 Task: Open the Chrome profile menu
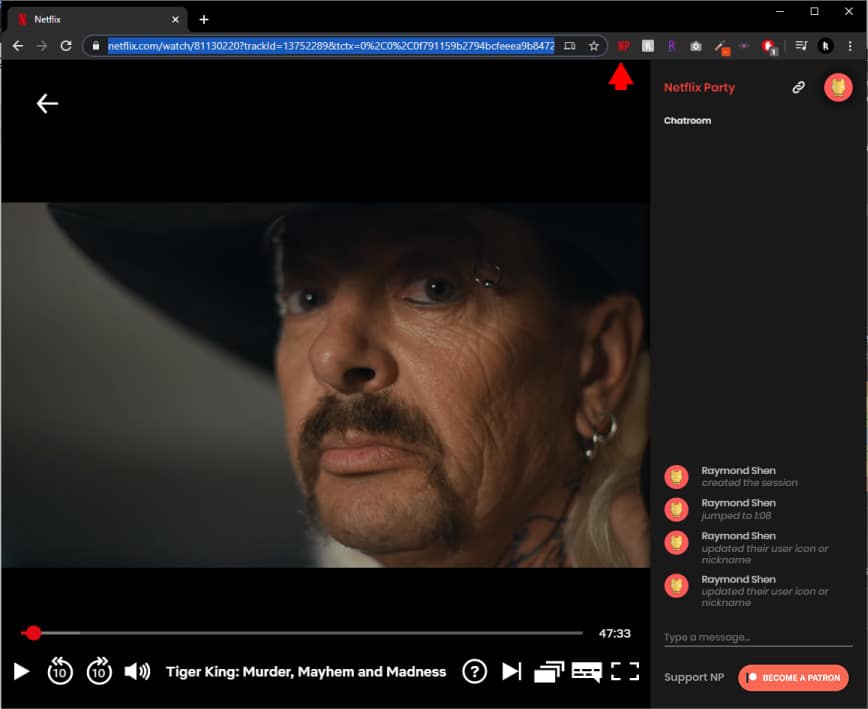tap(823, 45)
